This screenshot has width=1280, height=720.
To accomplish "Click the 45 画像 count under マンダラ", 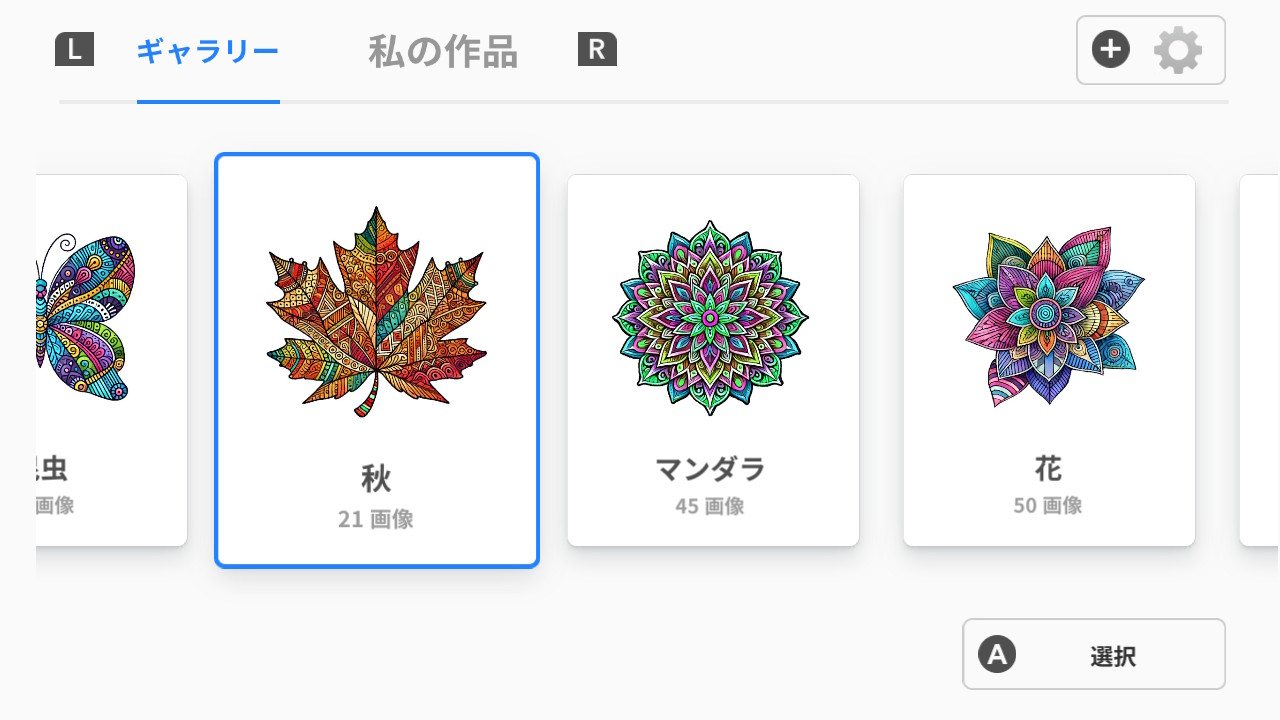I will 713,505.
